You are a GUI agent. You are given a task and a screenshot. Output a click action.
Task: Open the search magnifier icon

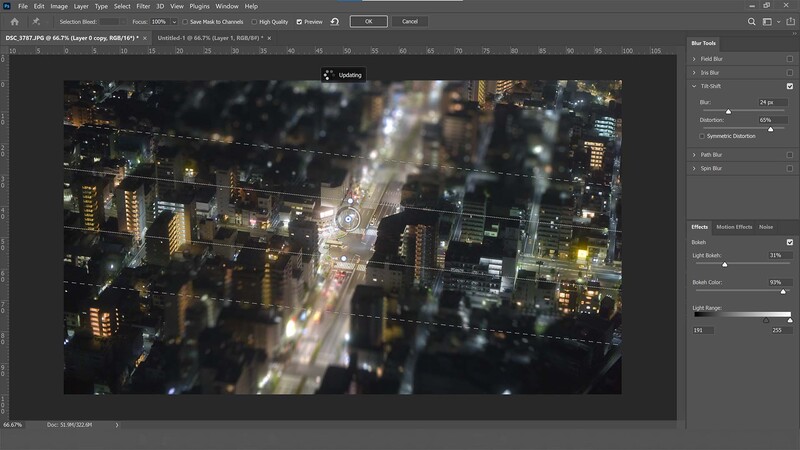[x=752, y=22]
